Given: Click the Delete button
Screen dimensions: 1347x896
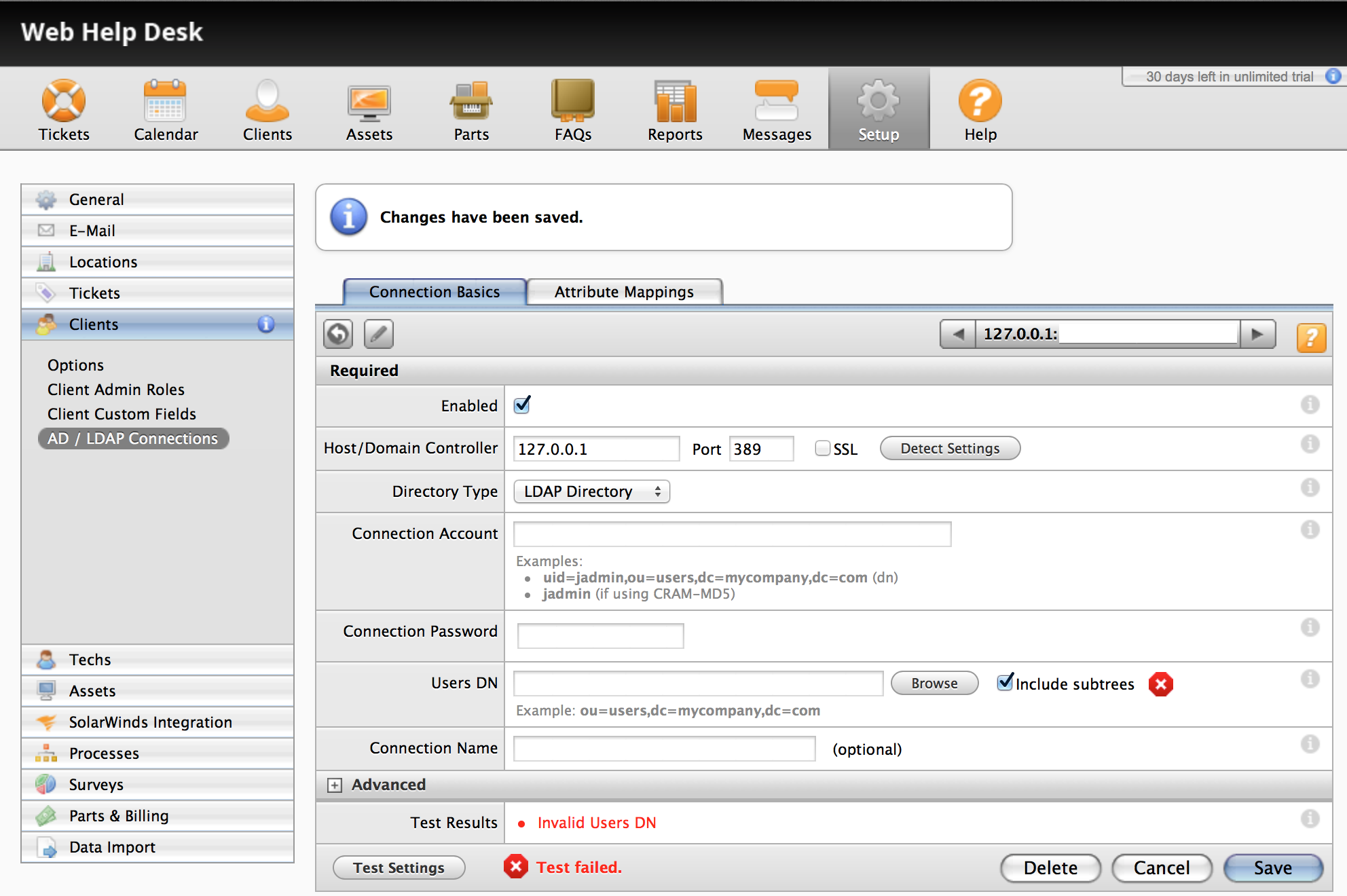Looking at the screenshot, I should pos(1050,868).
